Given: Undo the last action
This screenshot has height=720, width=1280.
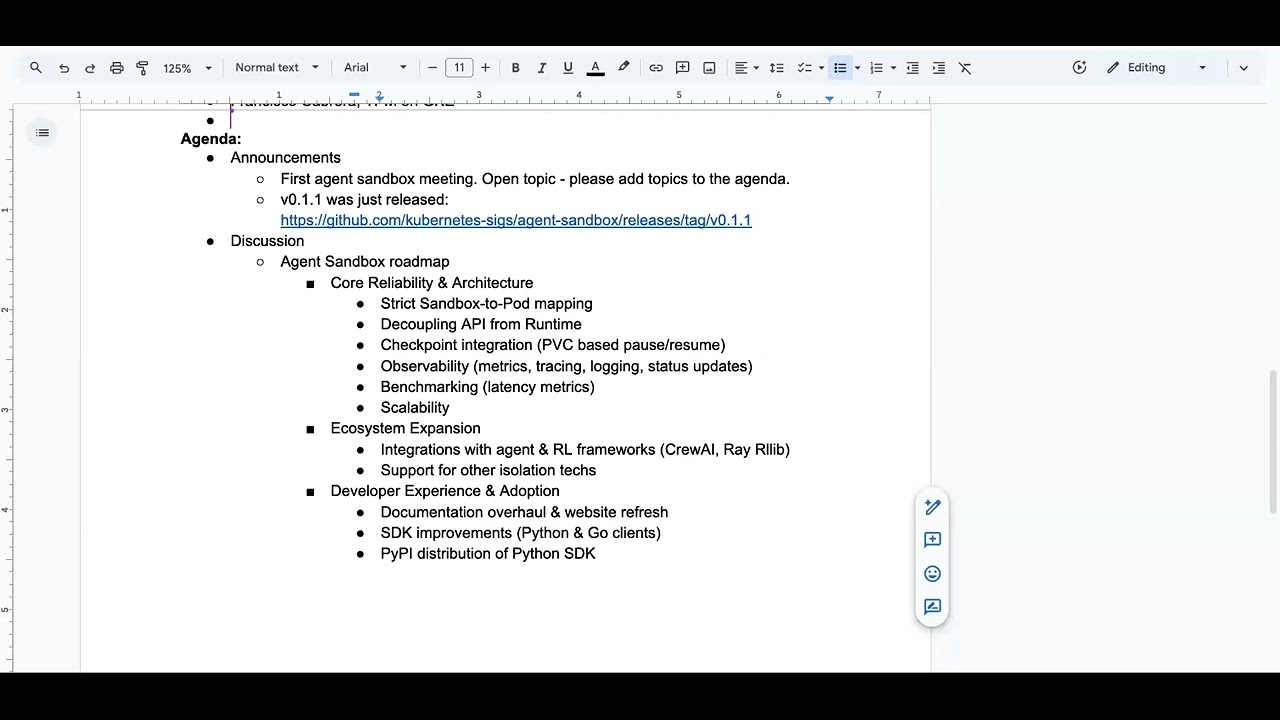Looking at the screenshot, I should pyautogui.click(x=64, y=68).
